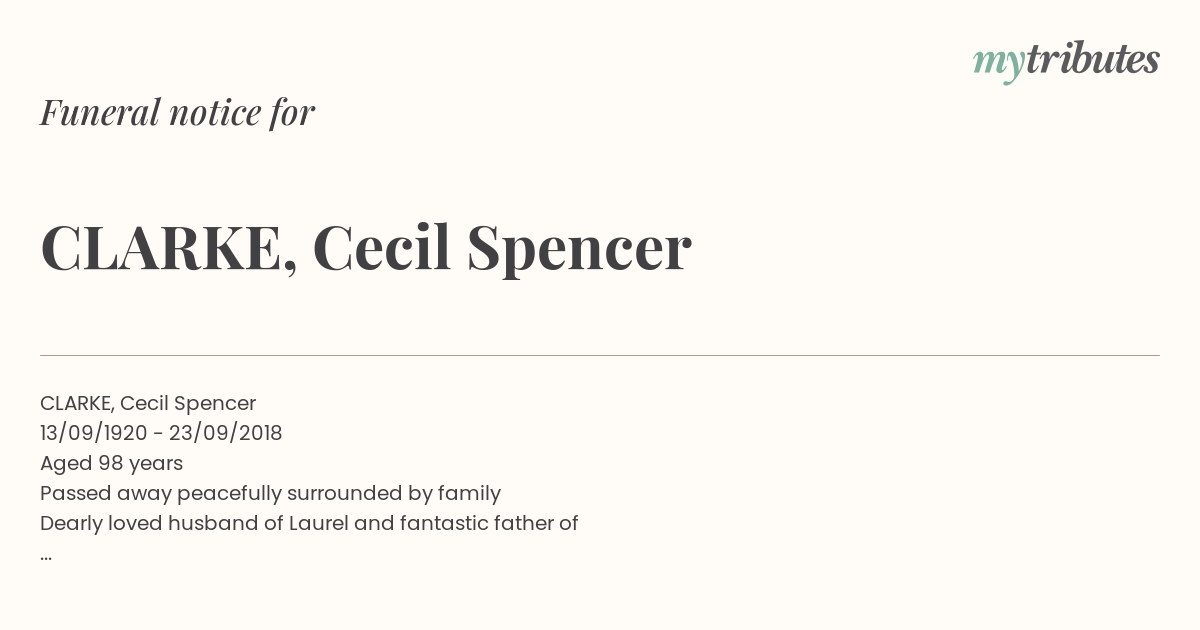Click the number "98" in age line

click(110, 463)
